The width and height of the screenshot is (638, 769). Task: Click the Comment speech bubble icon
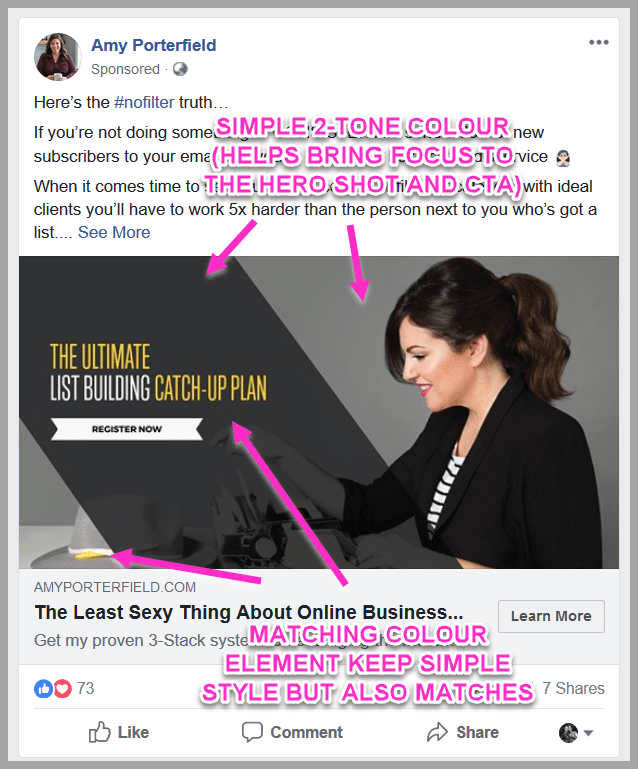tap(252, 732)
